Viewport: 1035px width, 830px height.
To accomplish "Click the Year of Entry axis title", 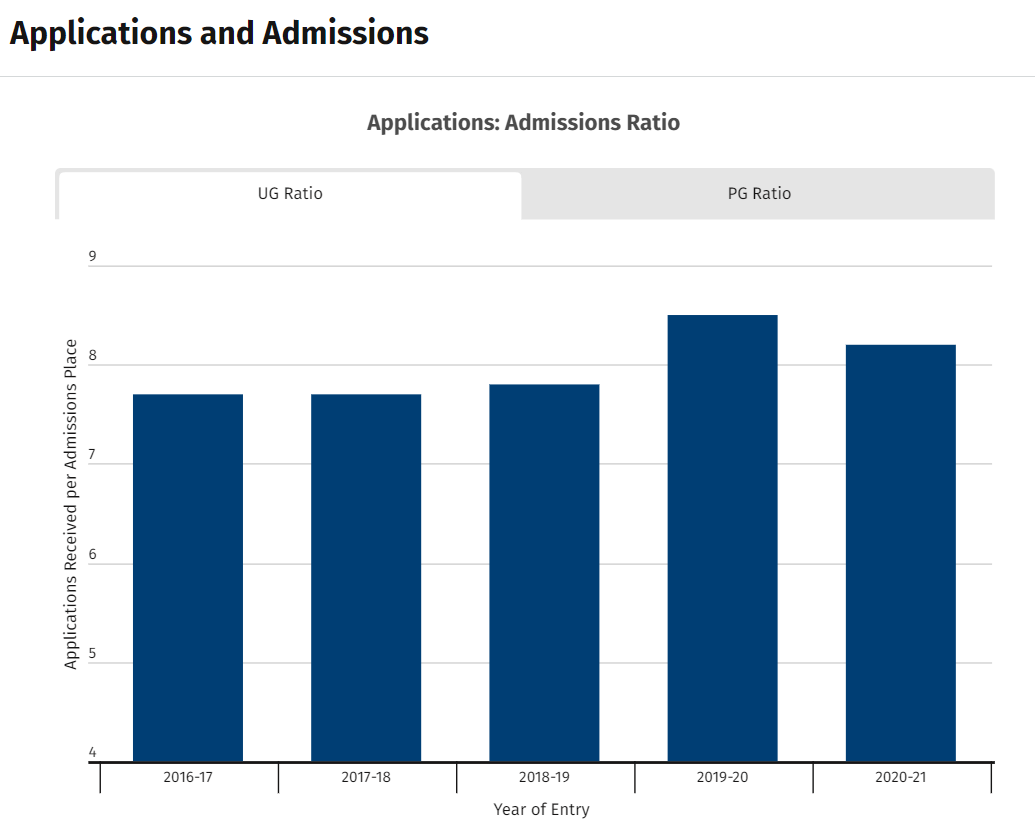I will click(541, 809).
